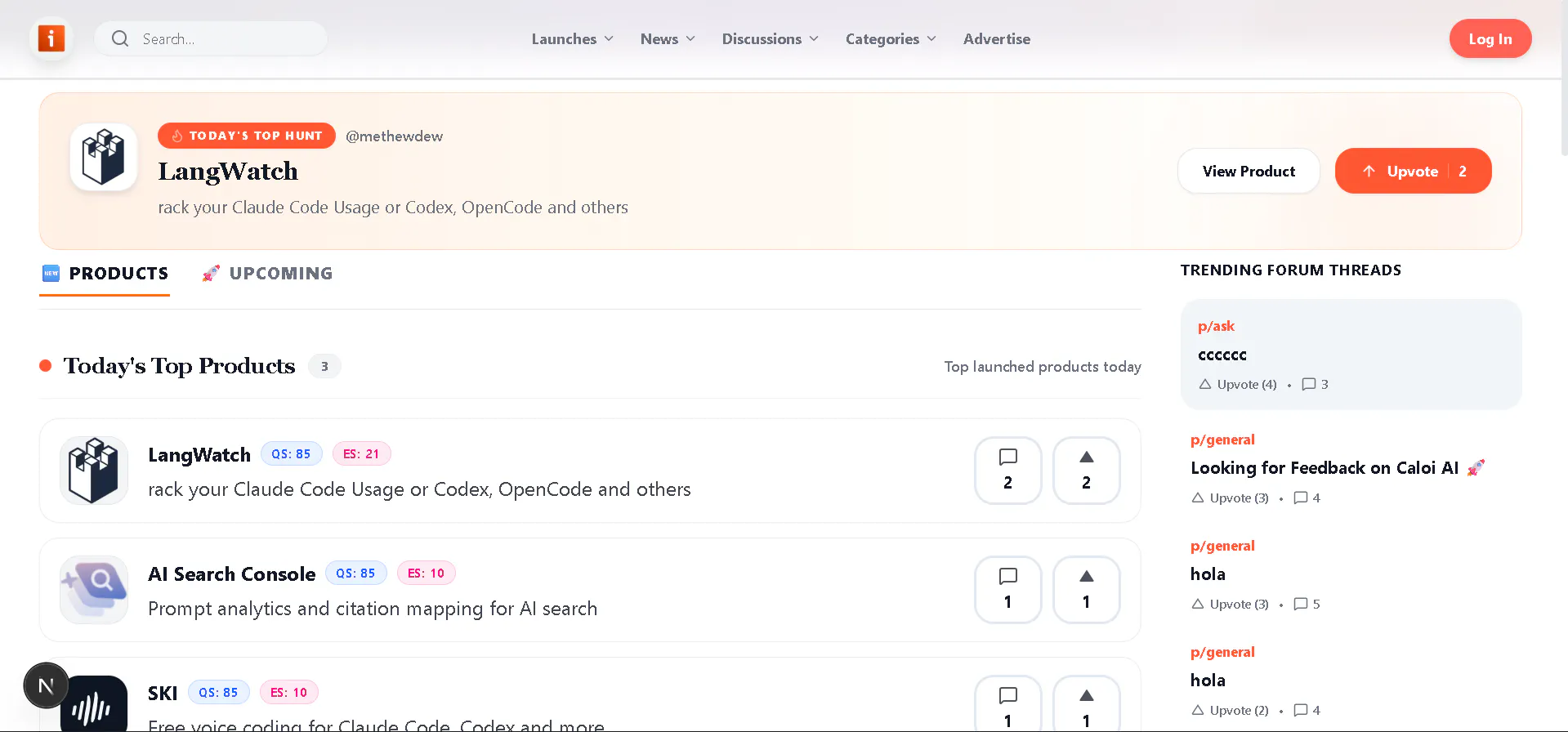The image size is (1568, 732).
Task: Upvote LangWatch in the product list
Action: pyautogui.click(x=1087, y=471)
